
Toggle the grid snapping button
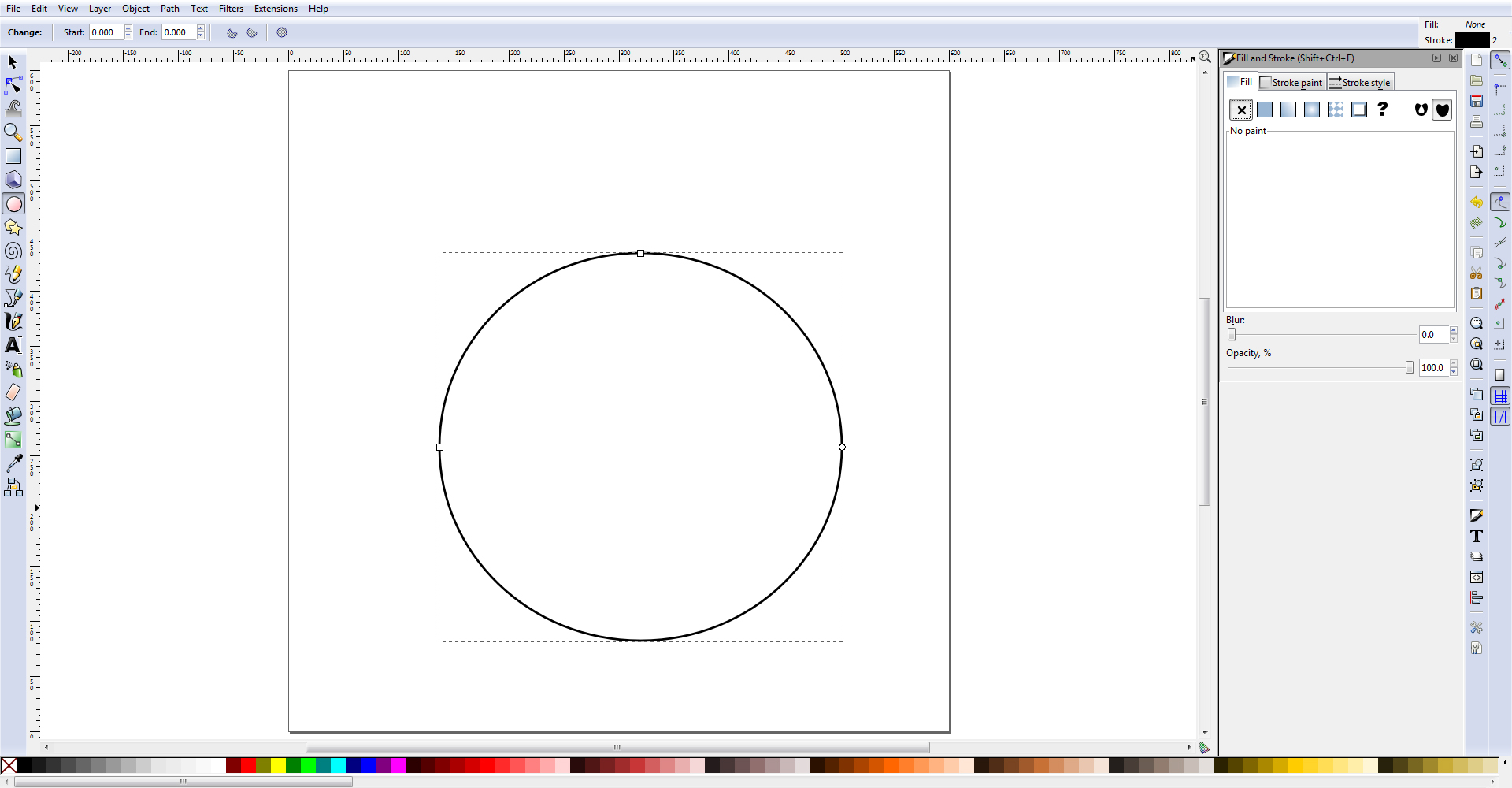click(x=1500, y=396)
